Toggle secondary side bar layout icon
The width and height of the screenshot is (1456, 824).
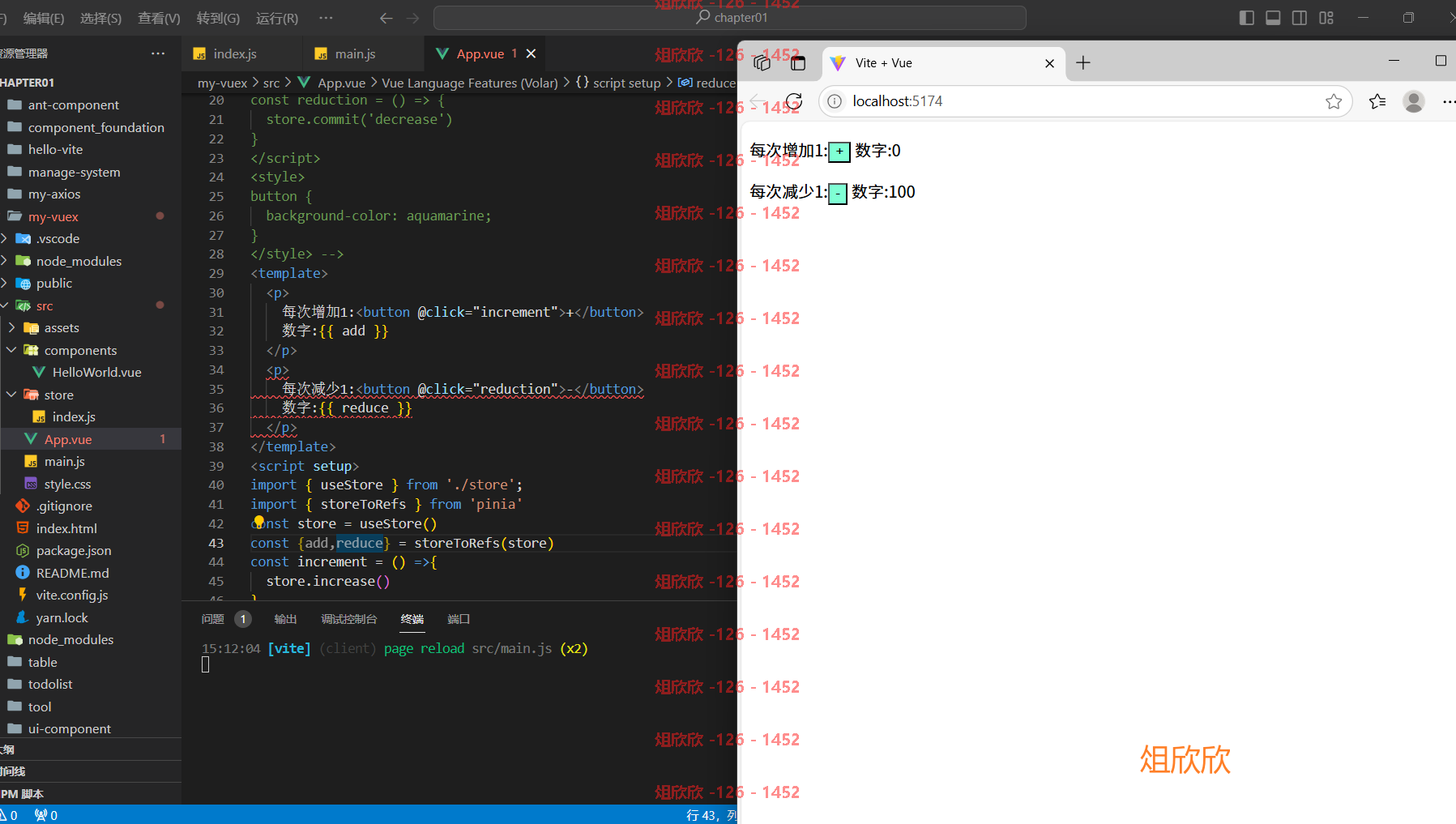click(x=1300, y=18)
